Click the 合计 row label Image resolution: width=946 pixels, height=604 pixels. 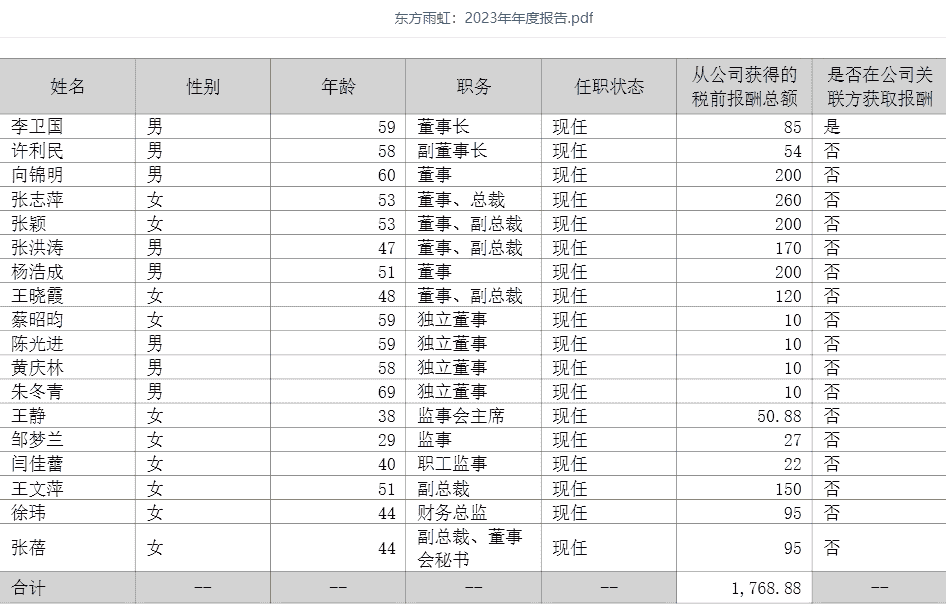[28, 588]
